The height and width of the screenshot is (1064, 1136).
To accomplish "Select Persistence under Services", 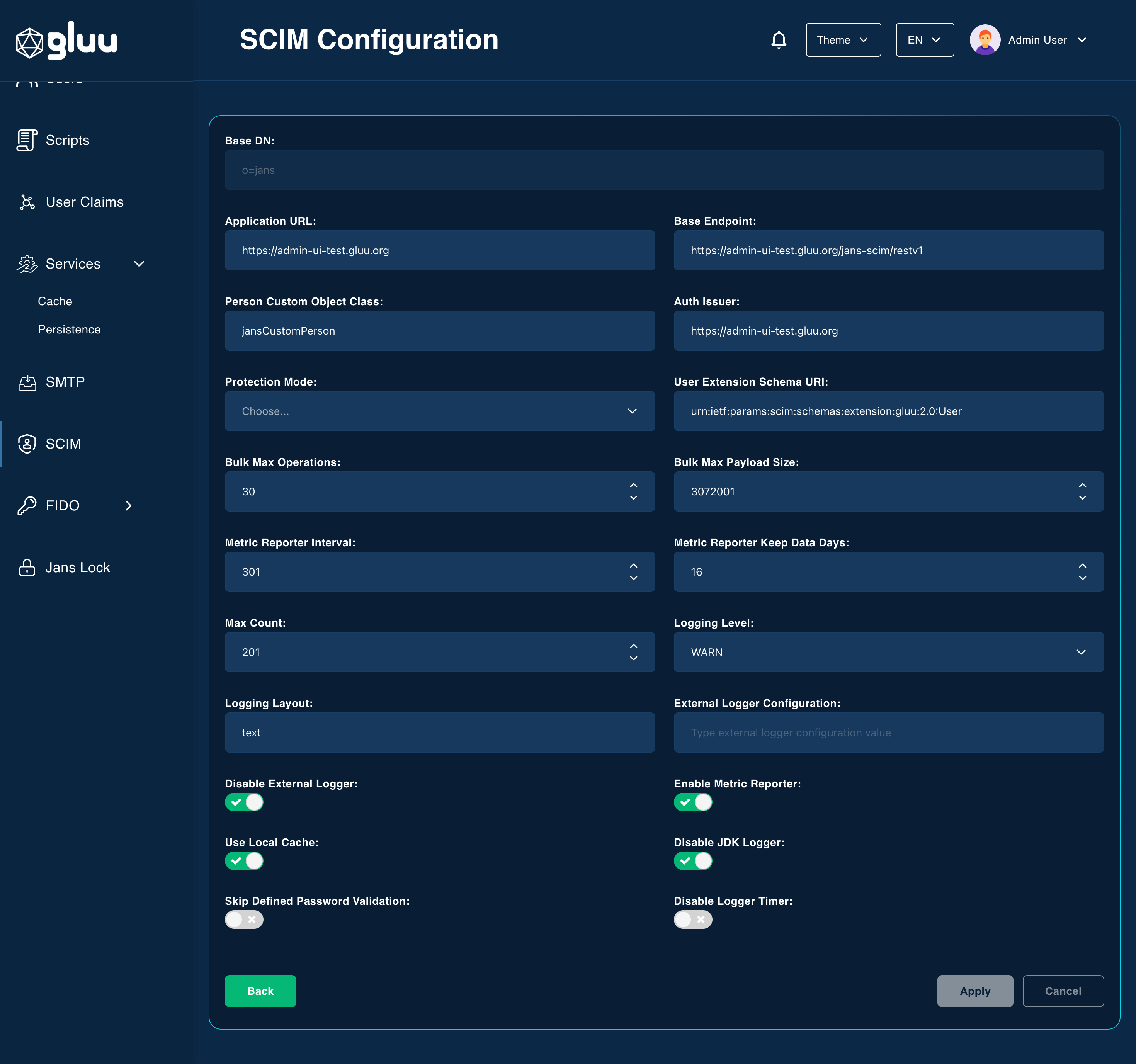I will [x=69, y=330].
